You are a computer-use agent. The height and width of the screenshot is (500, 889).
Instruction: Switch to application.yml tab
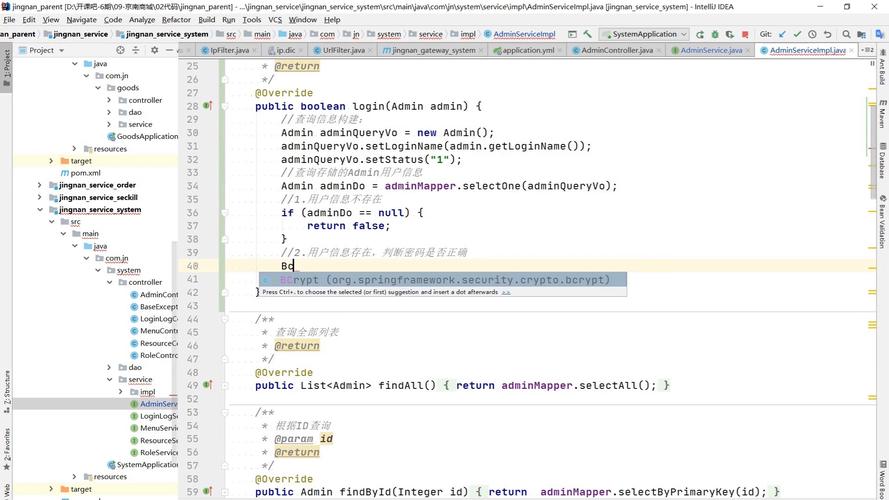(x=528, y=50)
